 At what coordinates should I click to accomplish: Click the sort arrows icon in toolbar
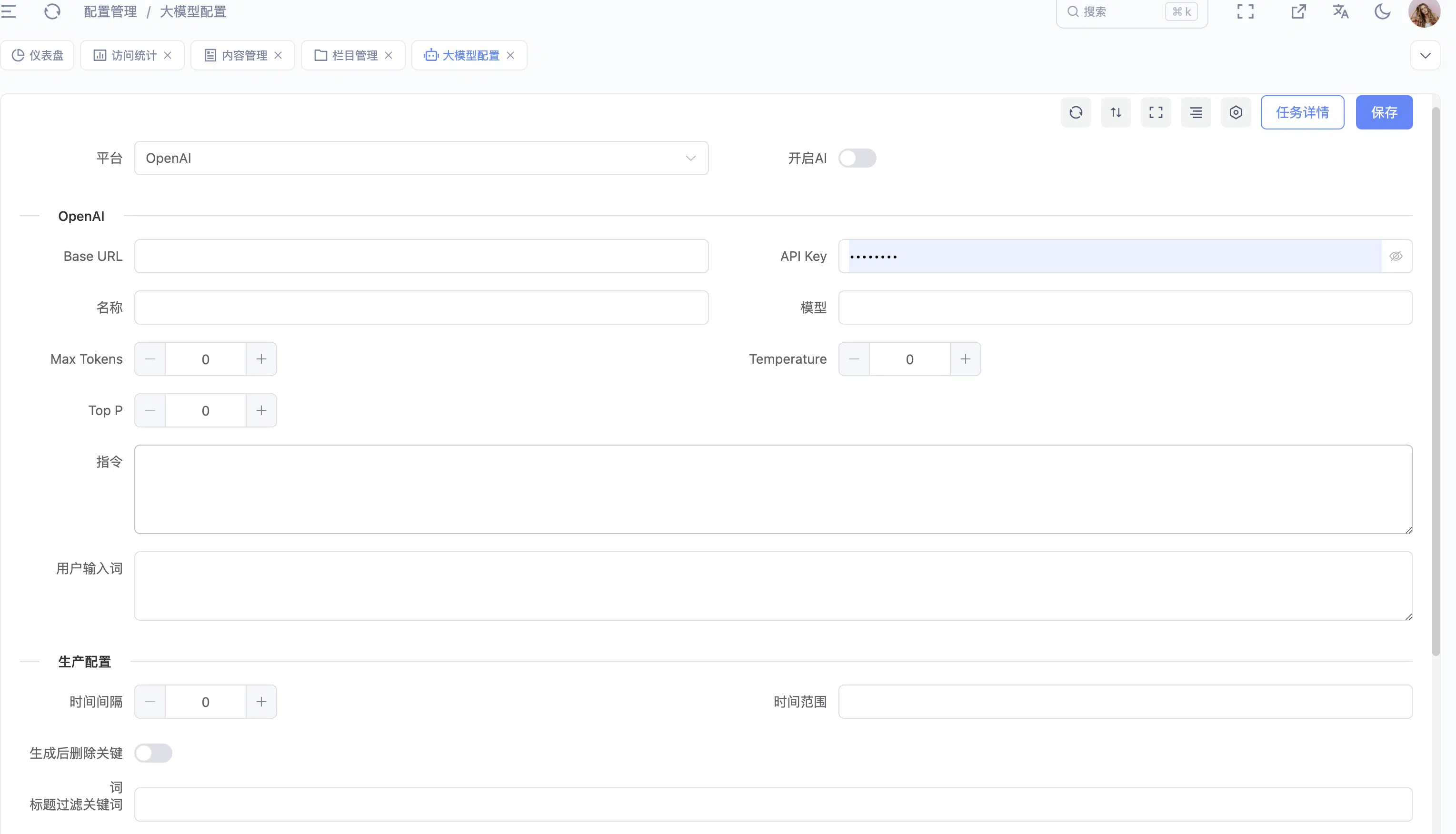1116,112
